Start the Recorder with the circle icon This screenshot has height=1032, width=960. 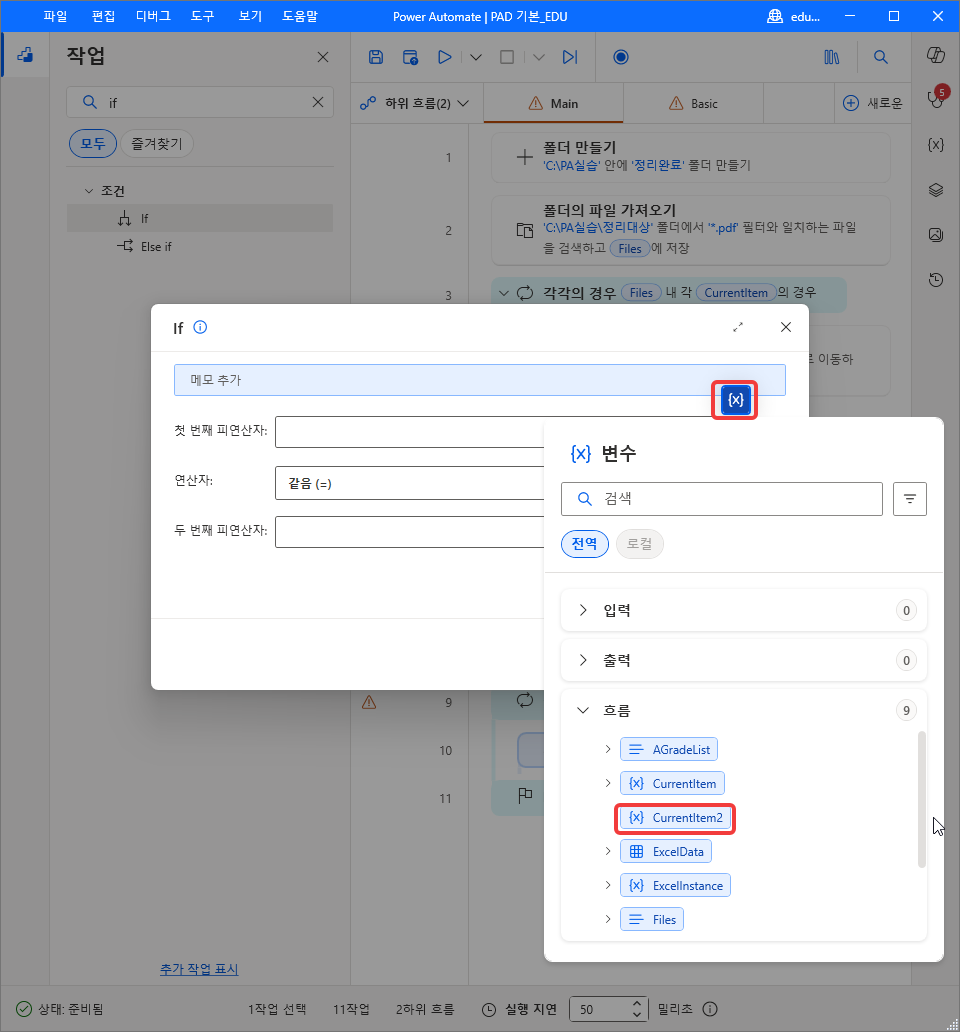point(620,57)
